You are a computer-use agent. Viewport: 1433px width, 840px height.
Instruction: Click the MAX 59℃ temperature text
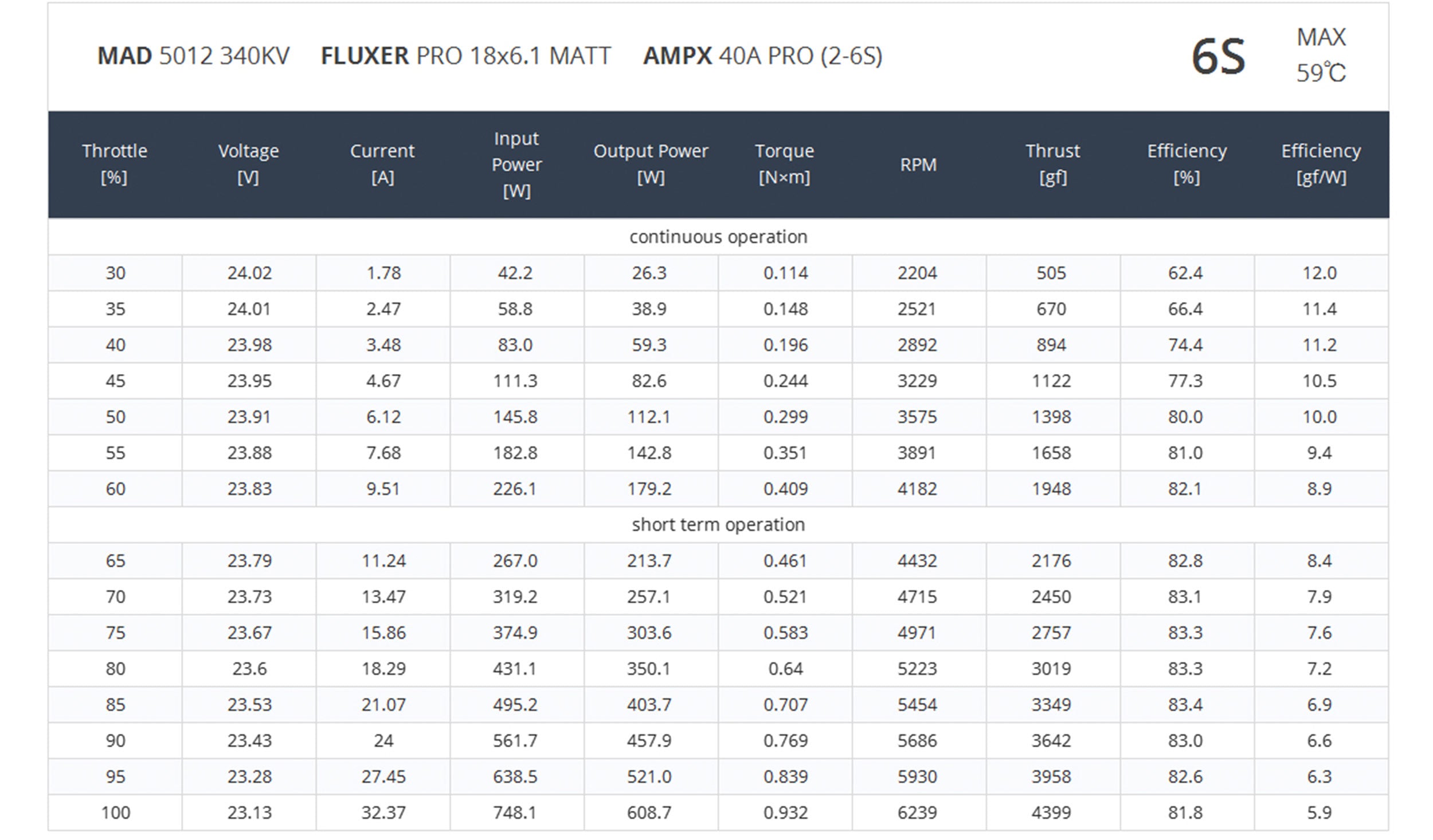(x=1321, y=56)
